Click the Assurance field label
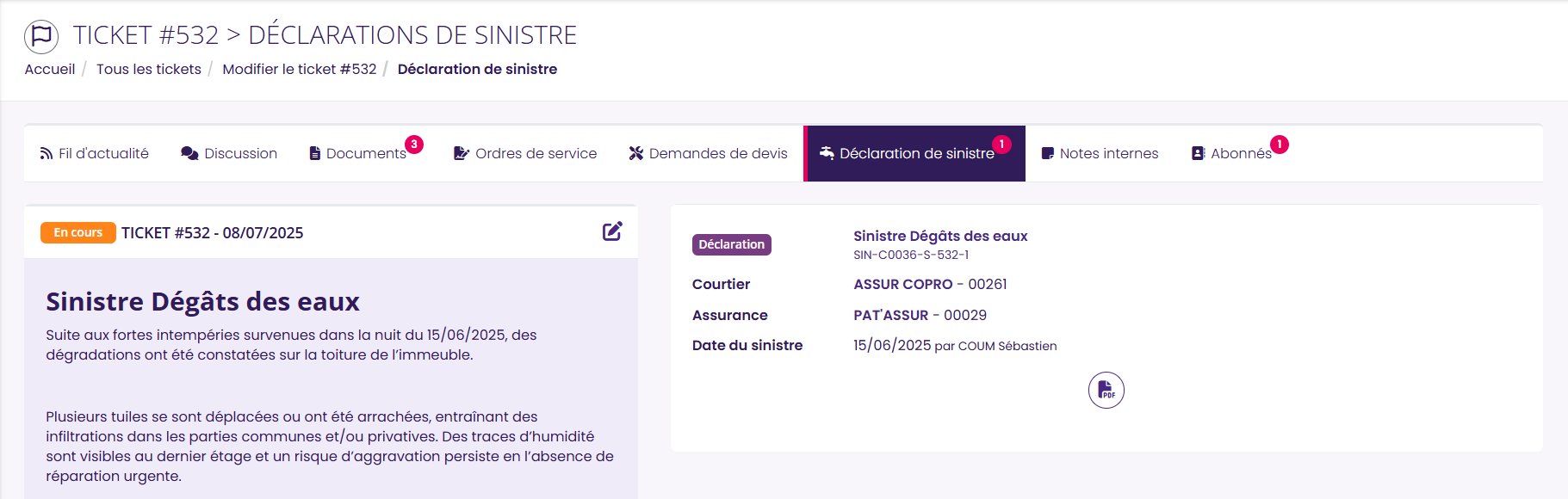This screenshot has height=499, width=1568. click(730, 315)
